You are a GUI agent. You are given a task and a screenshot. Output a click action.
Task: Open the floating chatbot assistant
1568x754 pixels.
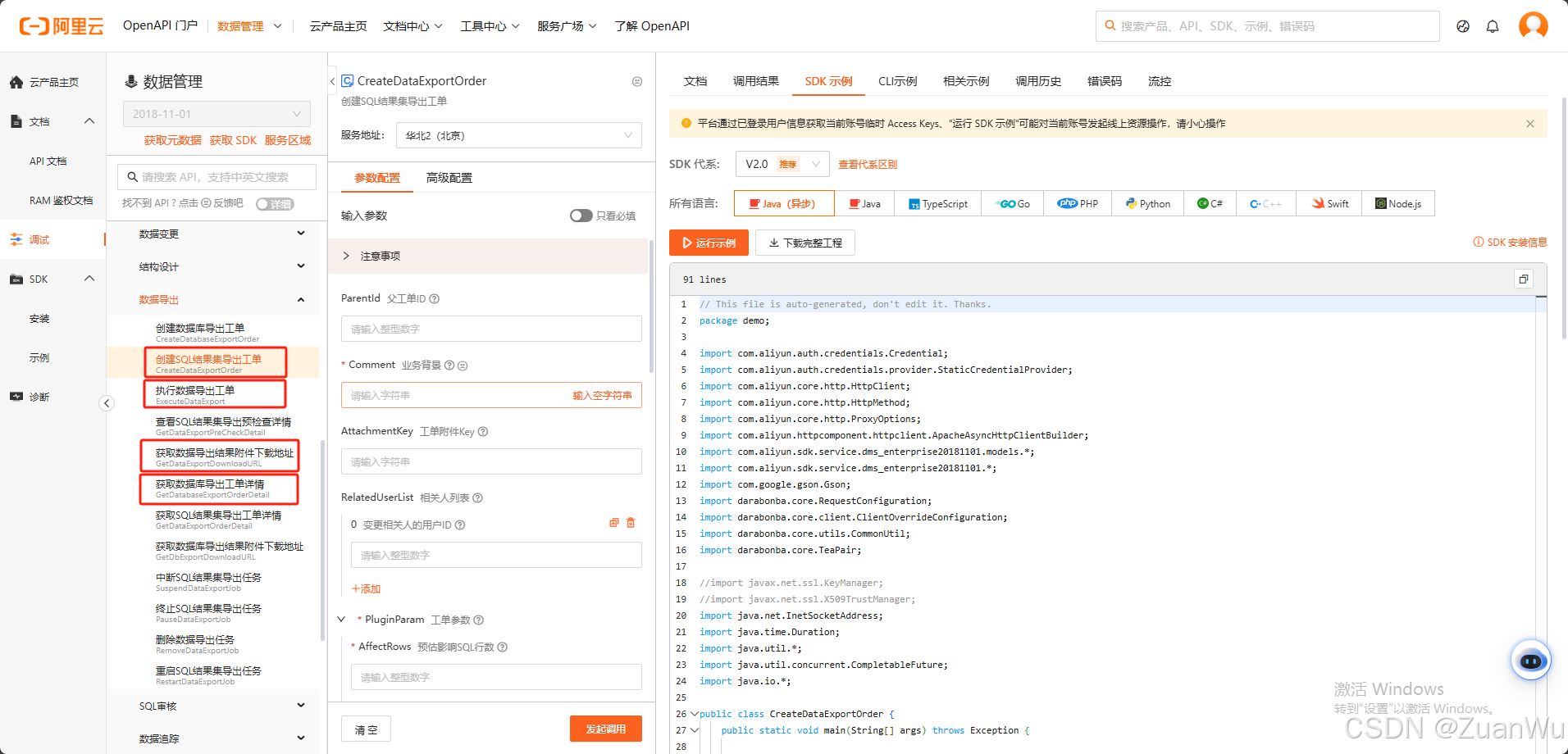coord(1530,661)
